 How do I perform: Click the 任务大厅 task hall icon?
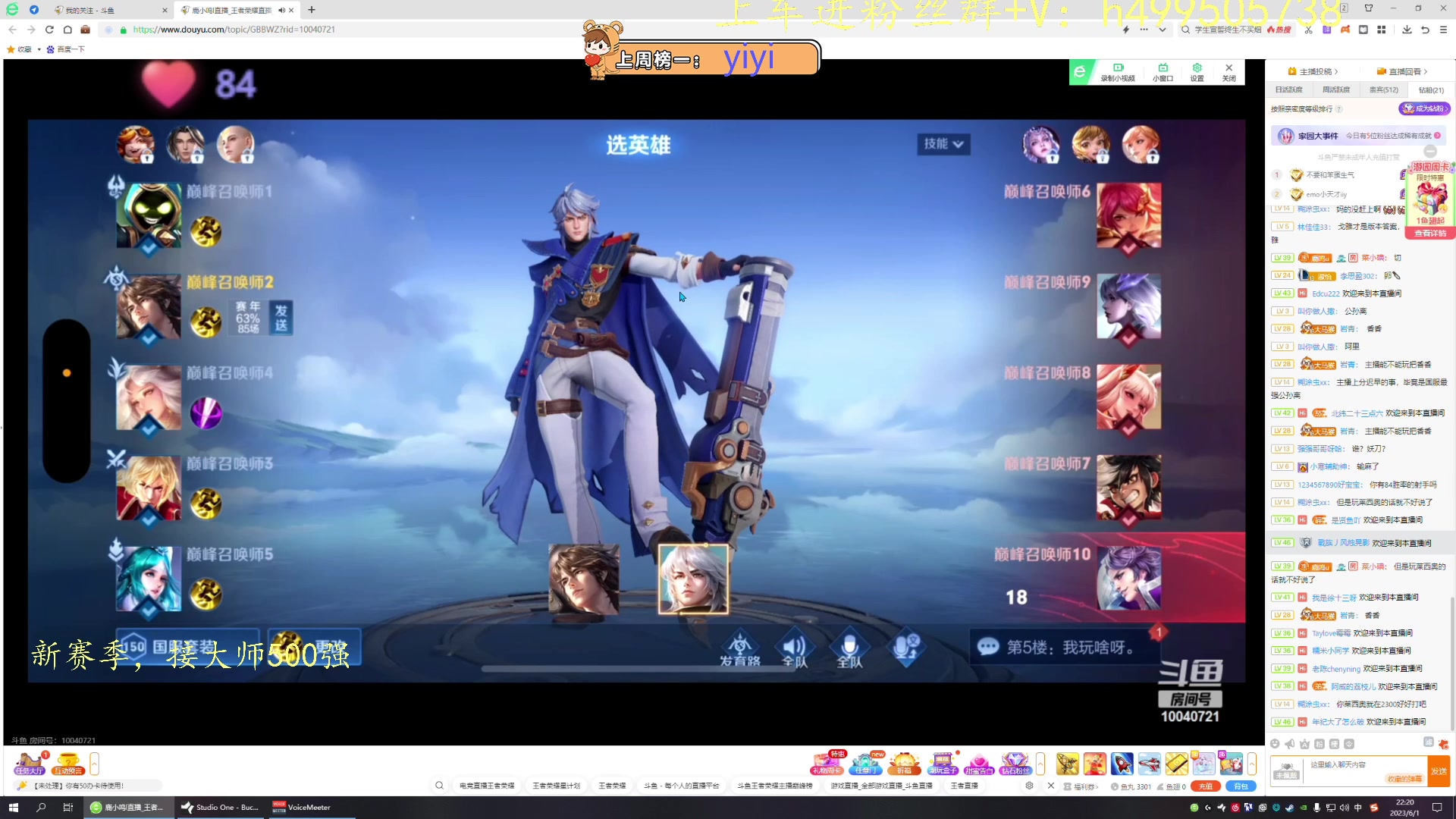[x=30, y=763]
